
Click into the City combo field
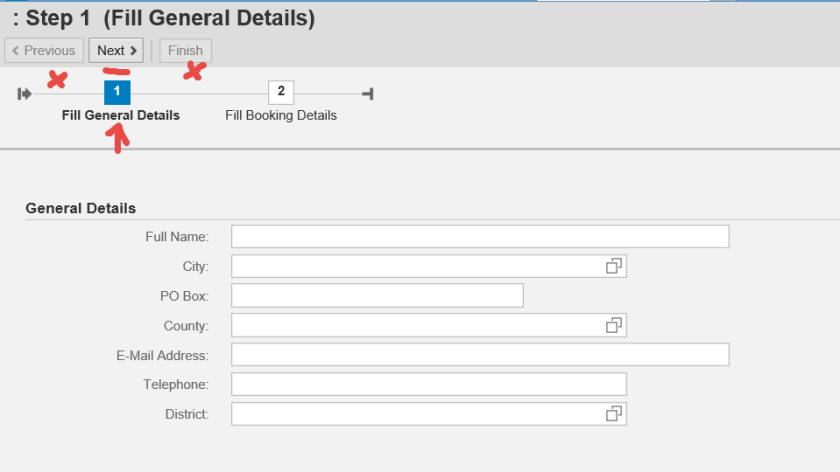tap(415, 266)
